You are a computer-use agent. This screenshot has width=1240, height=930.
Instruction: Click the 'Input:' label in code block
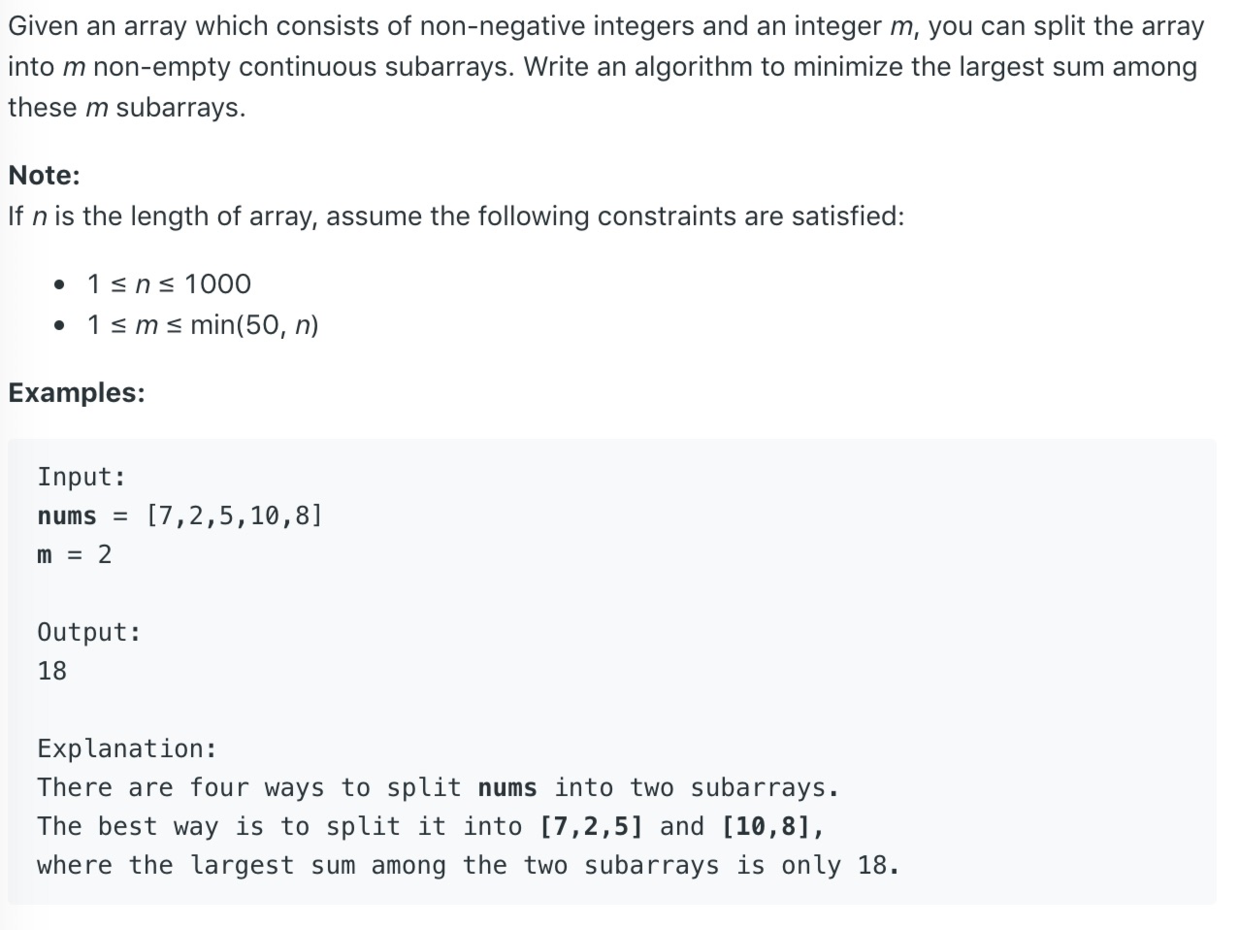81,477
